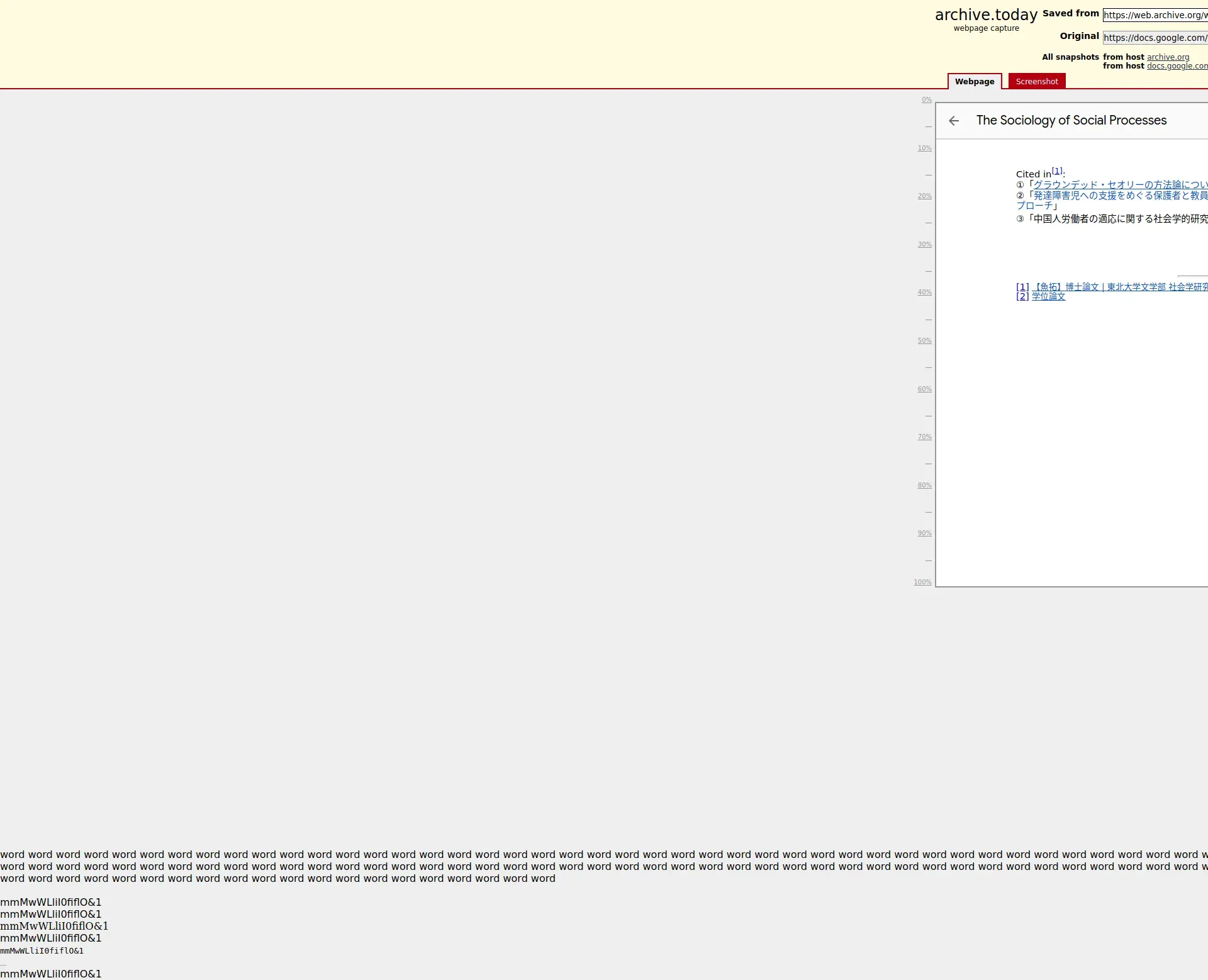Open archive.org host snapshots link
Viewport: 1208px width, 980px height.
tap(1168, 57)
